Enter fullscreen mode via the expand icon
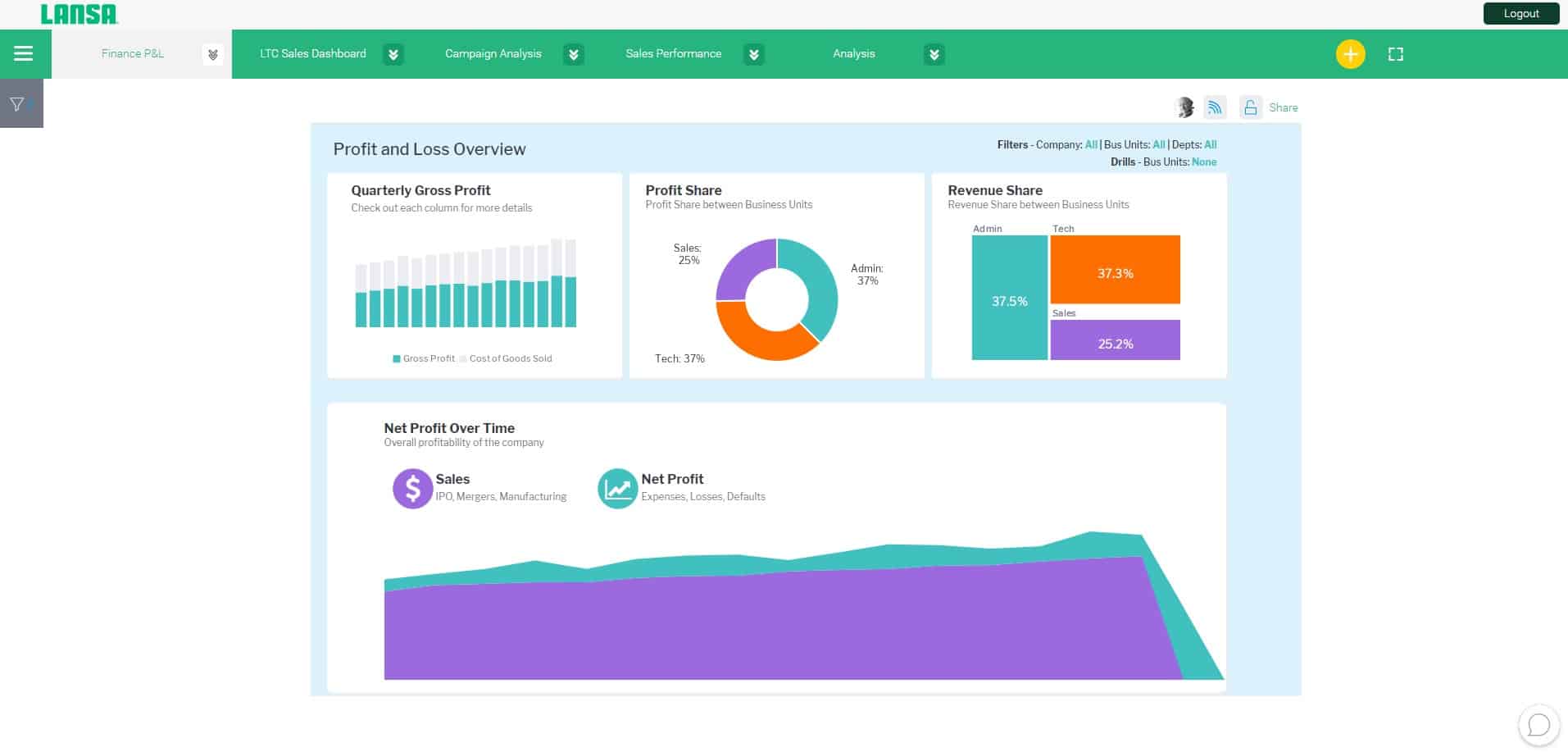 (x=1396, y=53)
